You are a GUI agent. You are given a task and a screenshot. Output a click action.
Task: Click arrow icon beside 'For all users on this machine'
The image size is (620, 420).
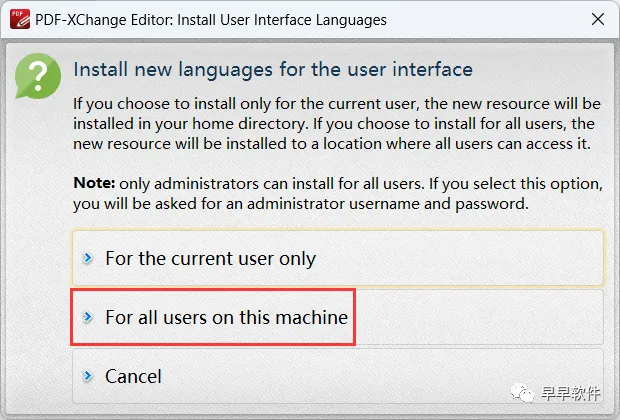click(x=88, y=318)
